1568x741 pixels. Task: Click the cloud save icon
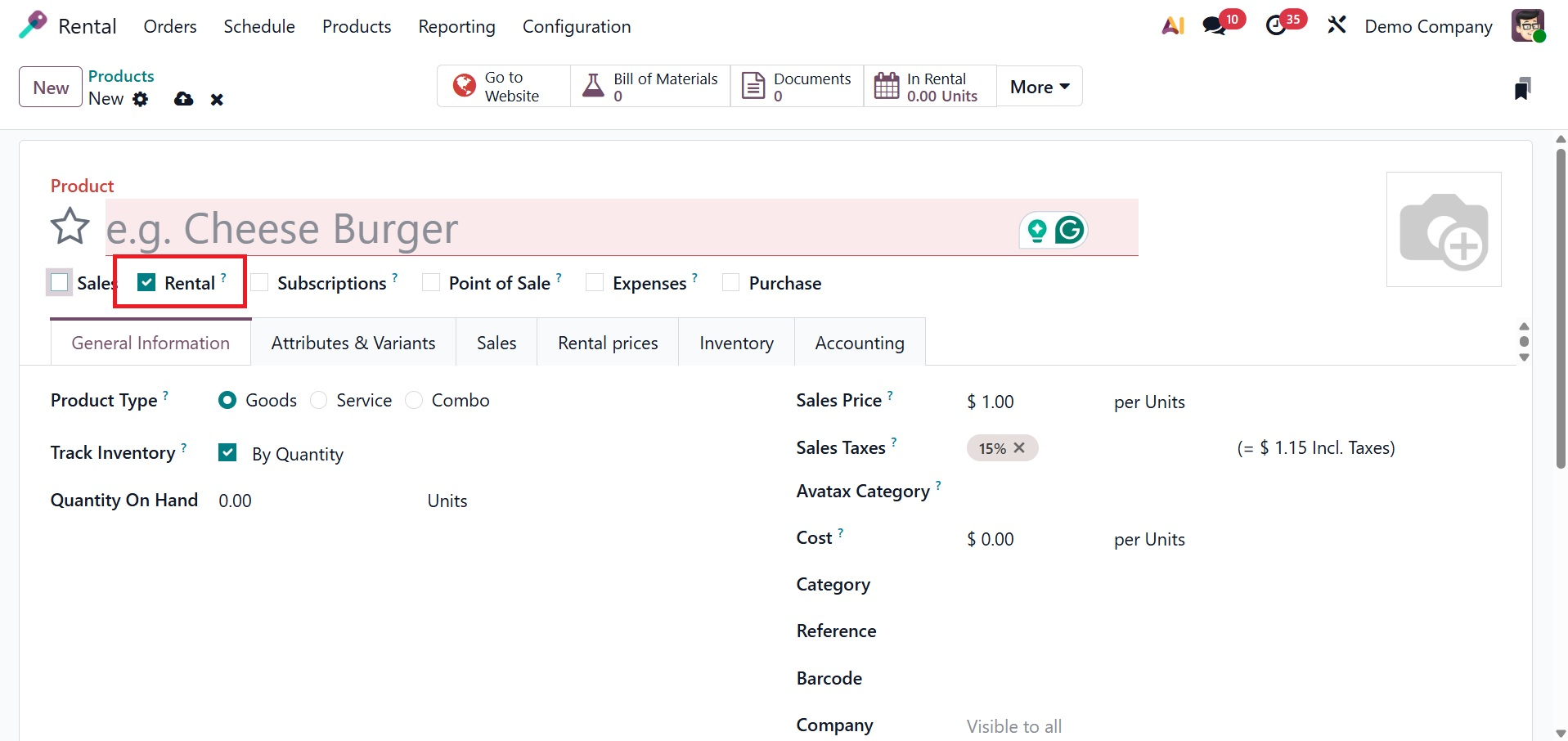pyautogui.click(x=184, y=99)
